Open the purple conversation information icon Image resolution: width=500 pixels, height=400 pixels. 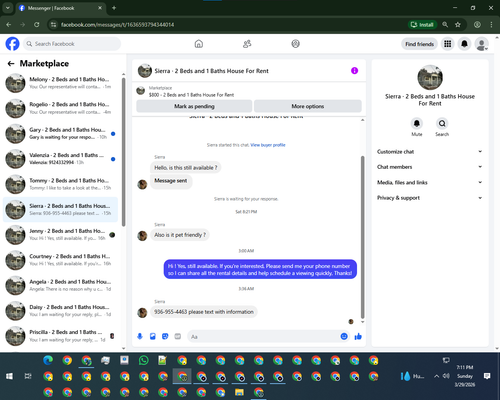click(354, 71)
